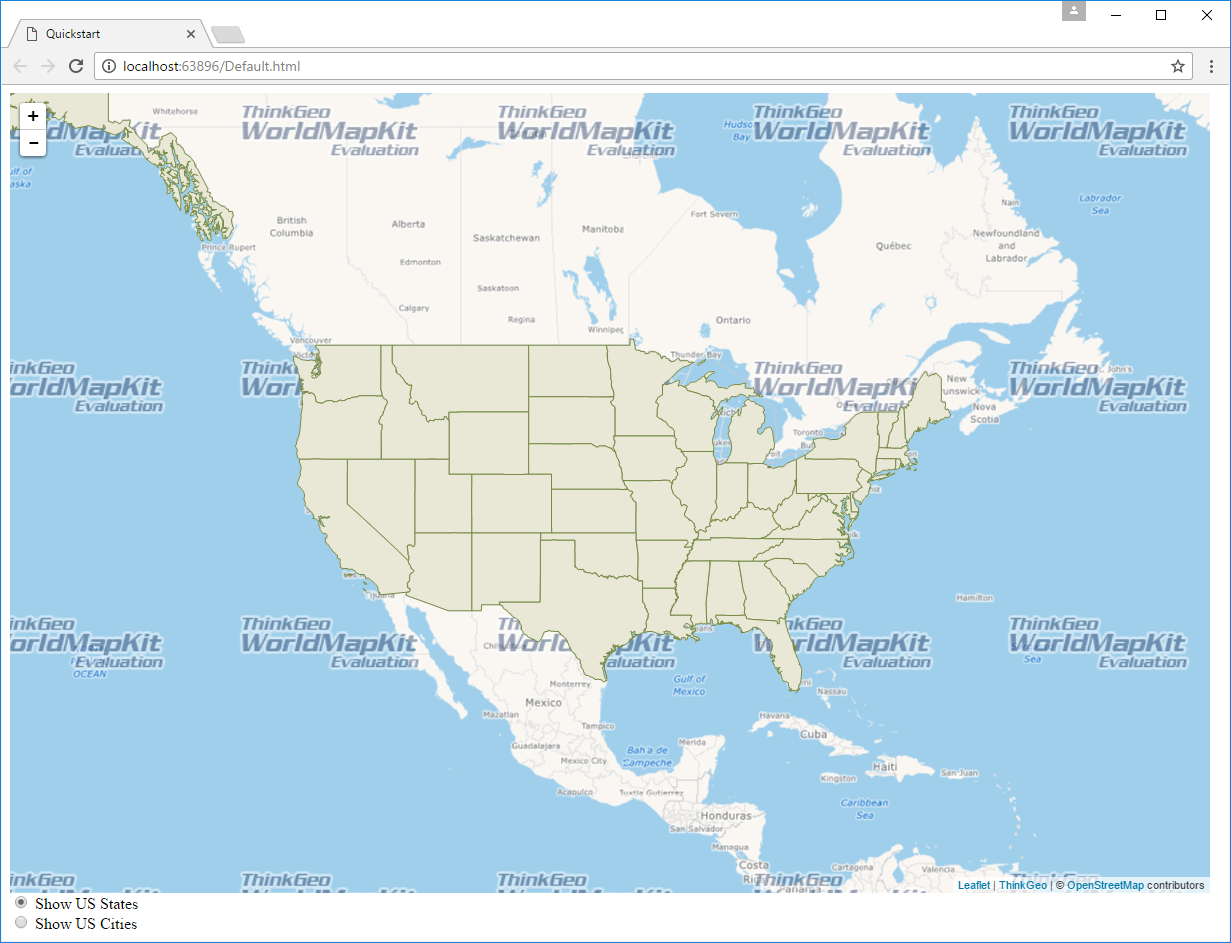1231x943 pixels.
Task: Zoom in on the map
Action: point(33,116)
